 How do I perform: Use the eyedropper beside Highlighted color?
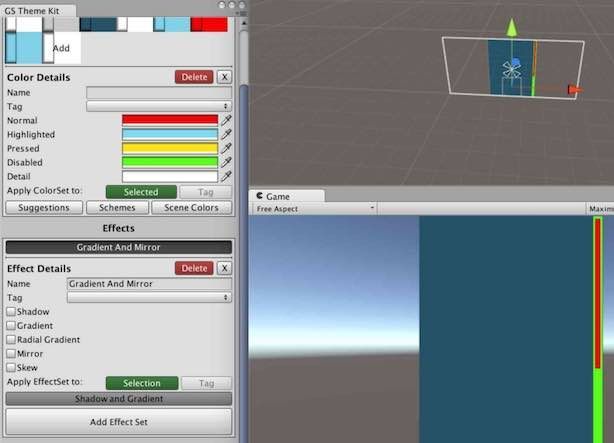pos(226,134)
